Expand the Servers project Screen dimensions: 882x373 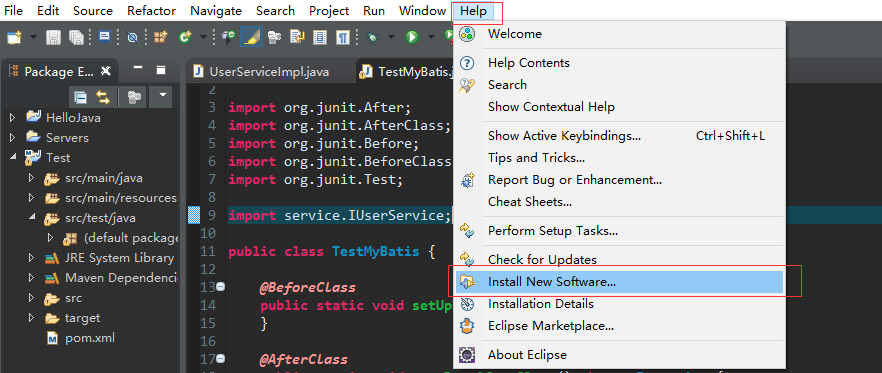(x=12, y=138)
